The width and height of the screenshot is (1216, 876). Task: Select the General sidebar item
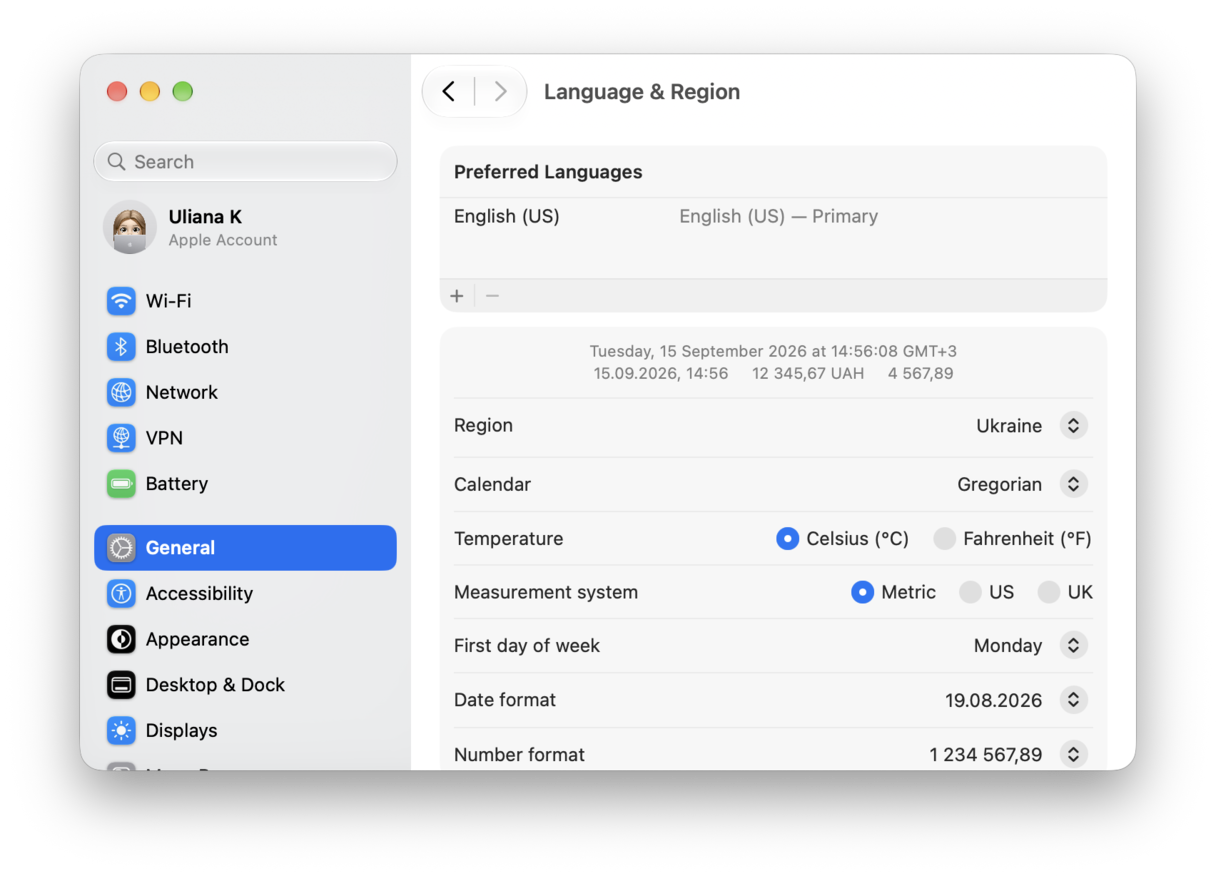point(245,548)
